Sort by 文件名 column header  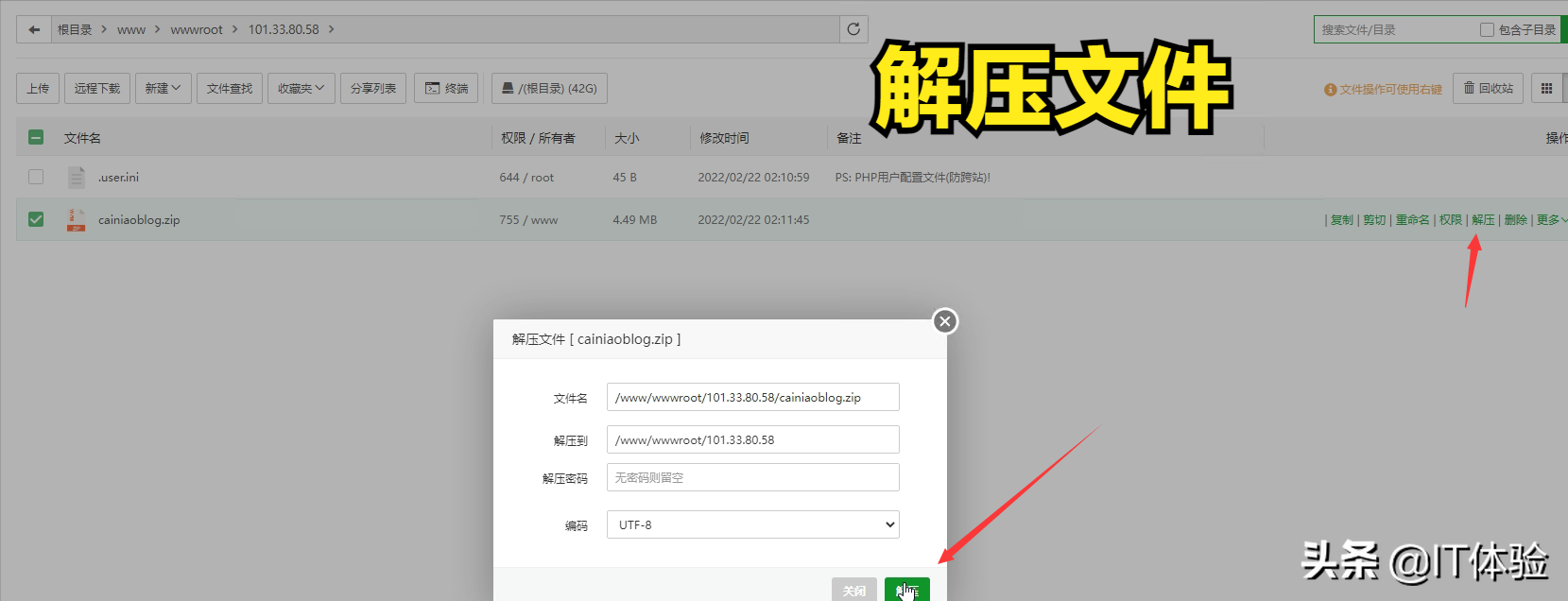82,138
